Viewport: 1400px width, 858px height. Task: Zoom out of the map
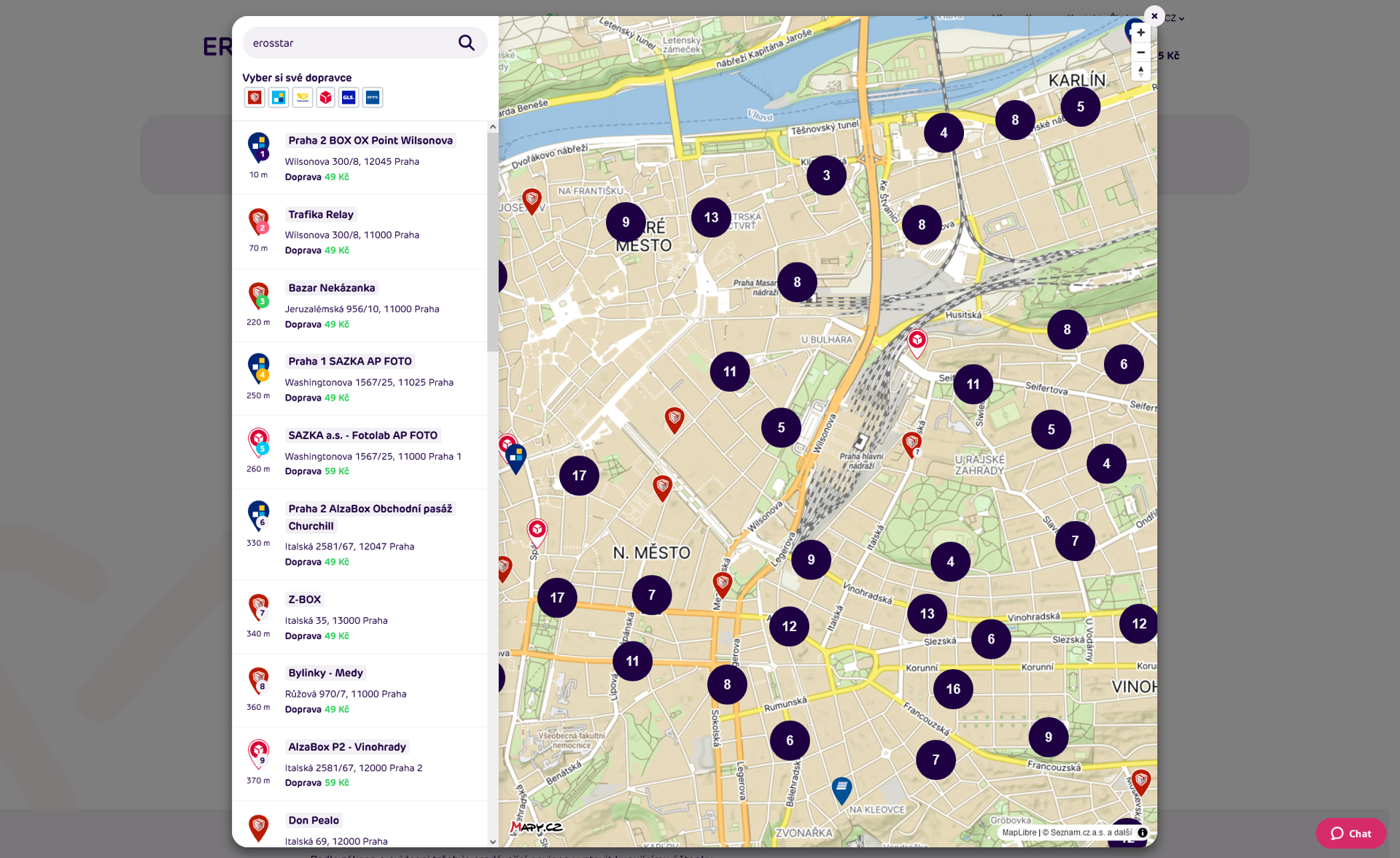pyautogui.click(x=1140, y=53)
